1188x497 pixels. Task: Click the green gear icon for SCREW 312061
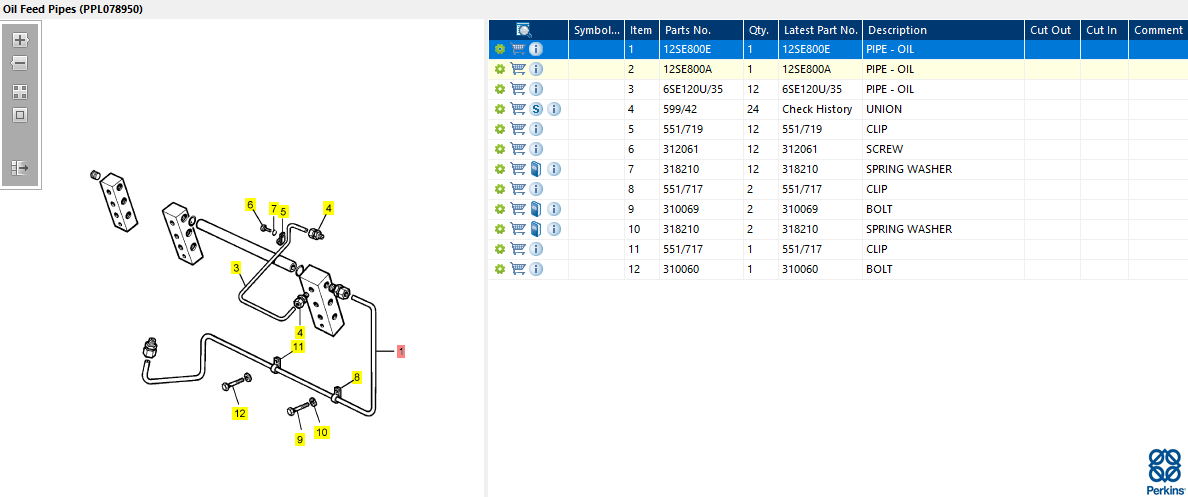(500, 149)
